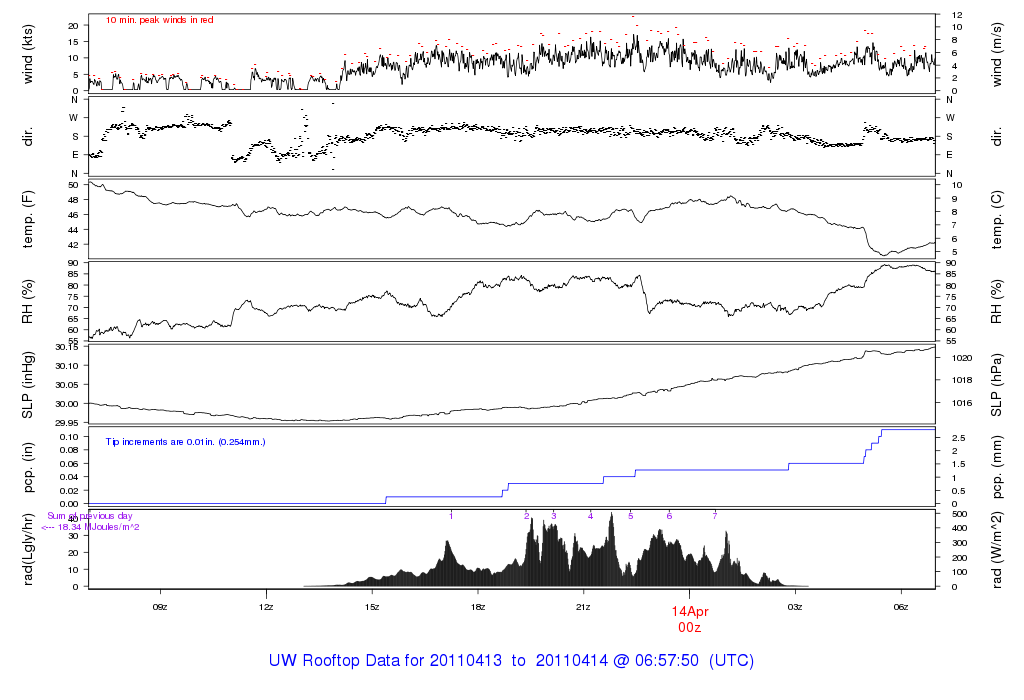Click purple hour marker '1' in radiation panel
This screenshot has width=1024, height=700.
[451, 516]
